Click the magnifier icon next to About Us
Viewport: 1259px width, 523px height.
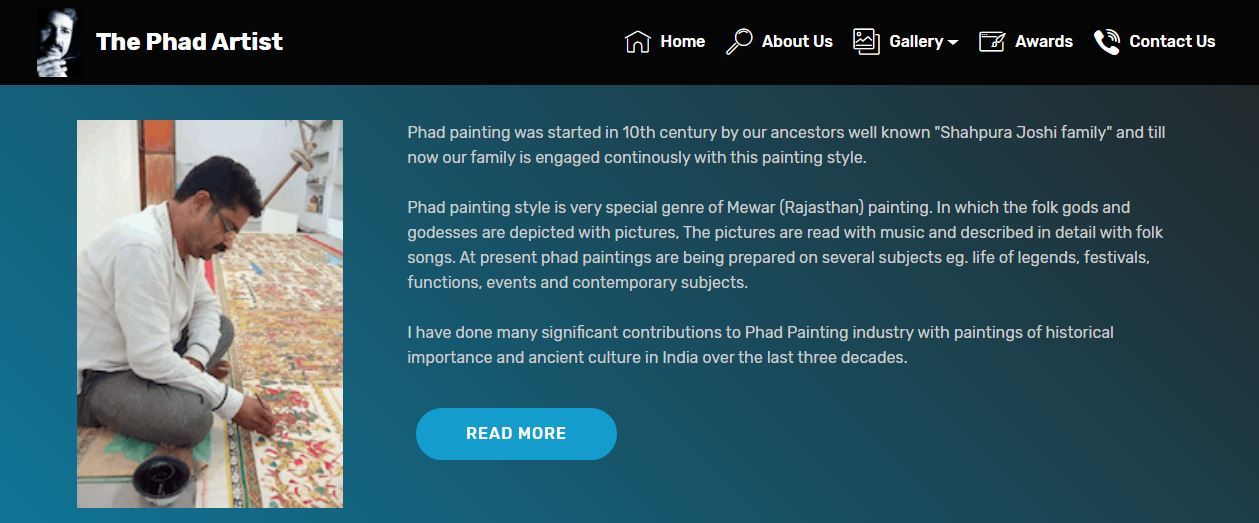739,42
